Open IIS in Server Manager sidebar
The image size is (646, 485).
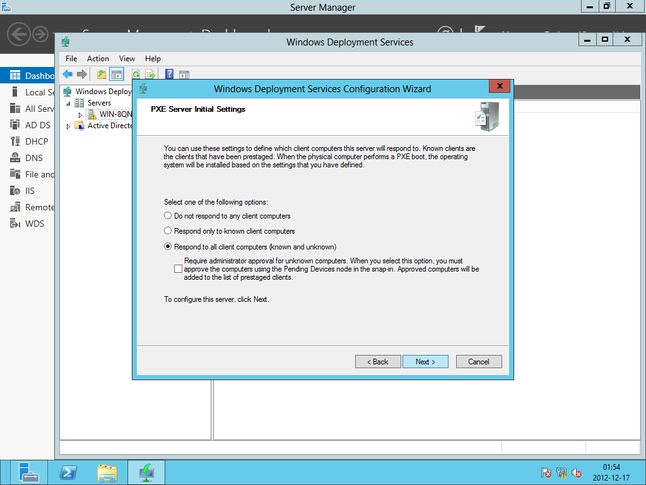27,191
